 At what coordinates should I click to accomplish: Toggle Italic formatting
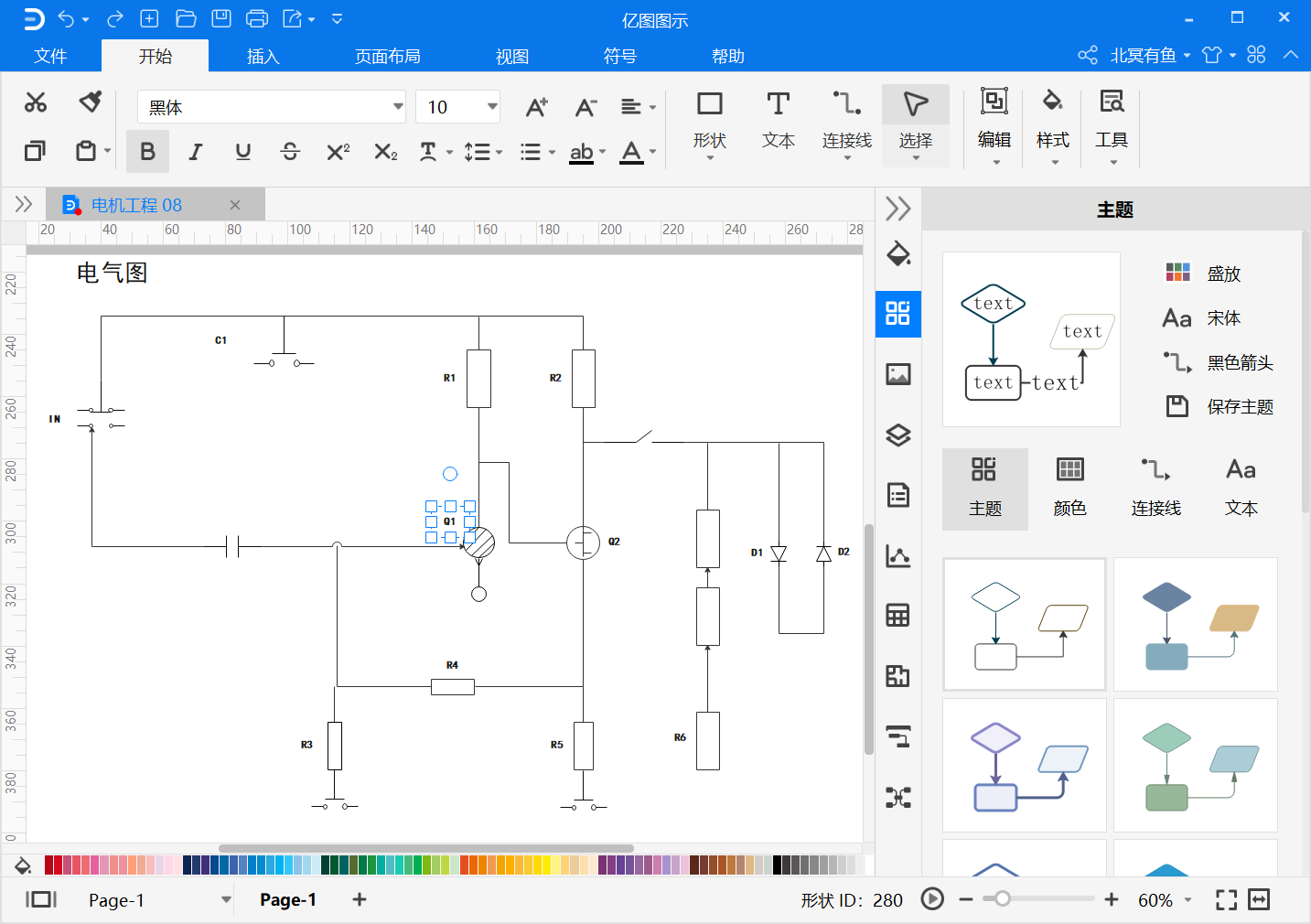[195, 152]
